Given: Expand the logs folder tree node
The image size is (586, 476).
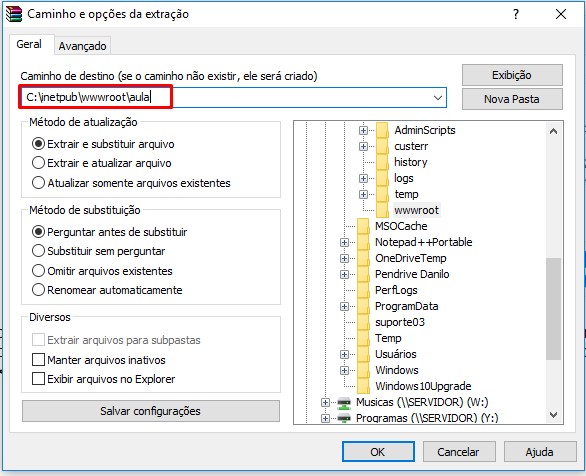Looking at the screenshot, I should (363, 178).
